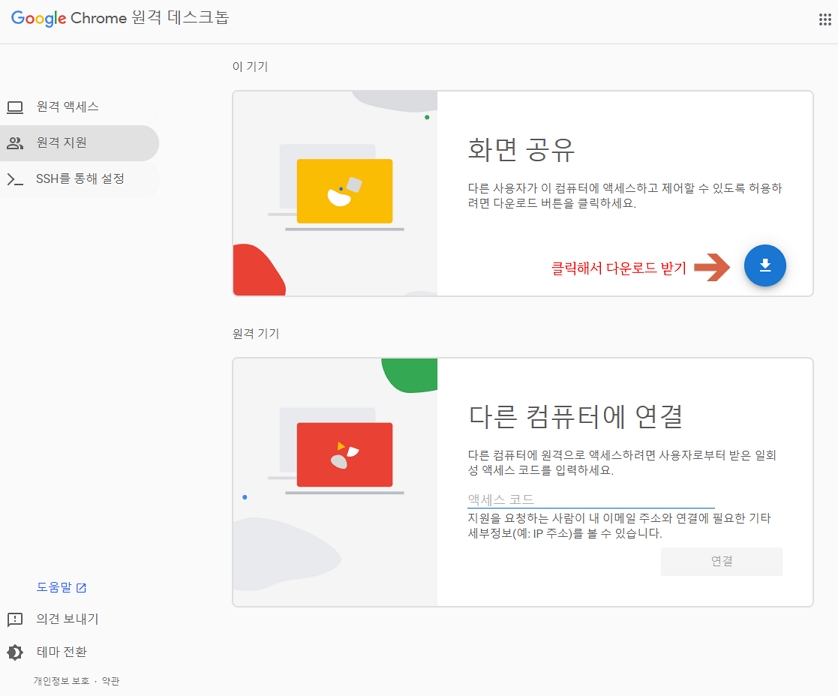Click the feedback speech bubble icon

point(15,620)
